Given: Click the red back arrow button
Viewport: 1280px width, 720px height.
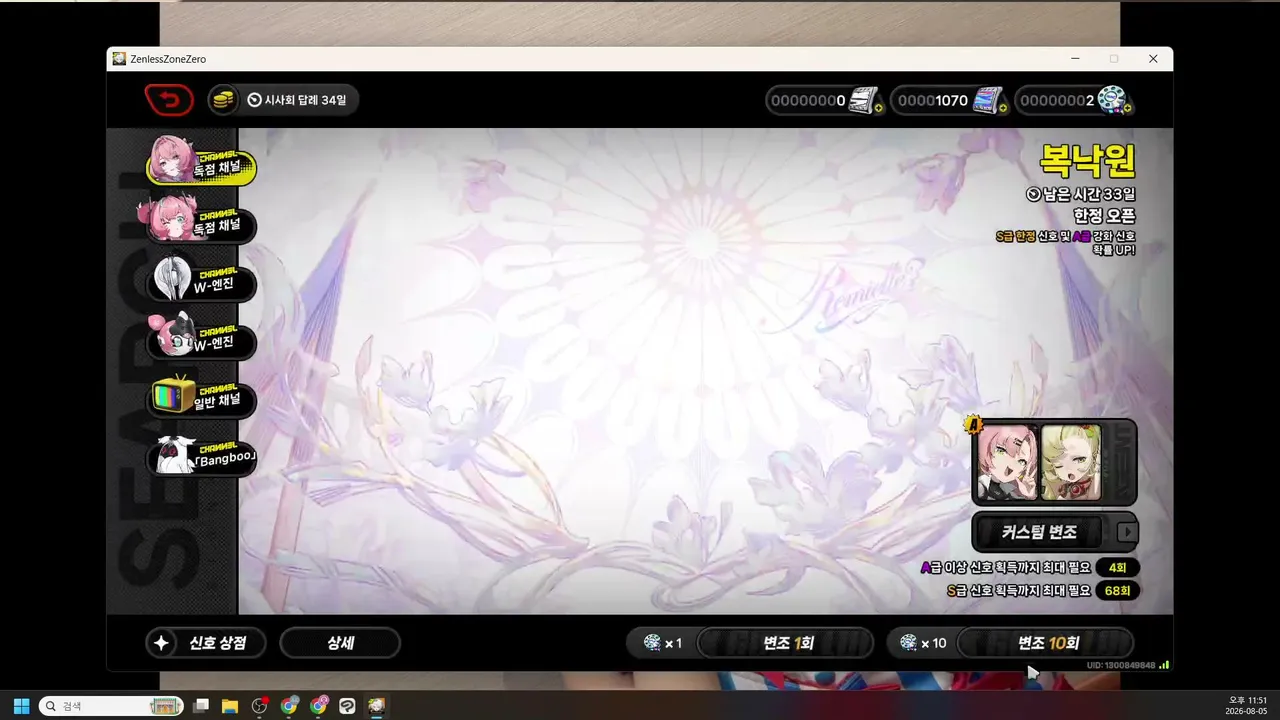Looking at the screenshot, I should [x=169, y=100].
